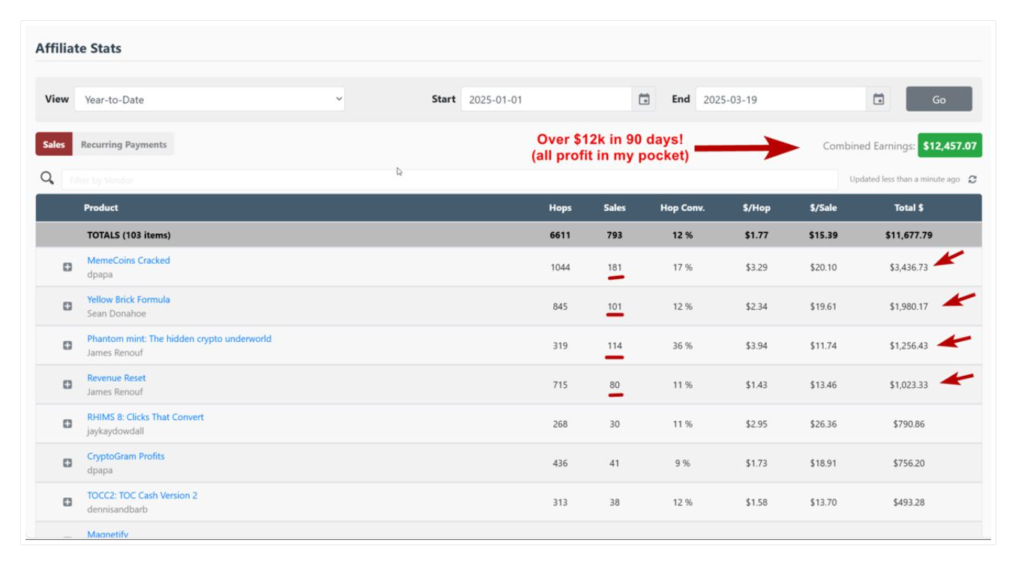
Task: Open the End date calendar picker icon
Action: (878, 99)
